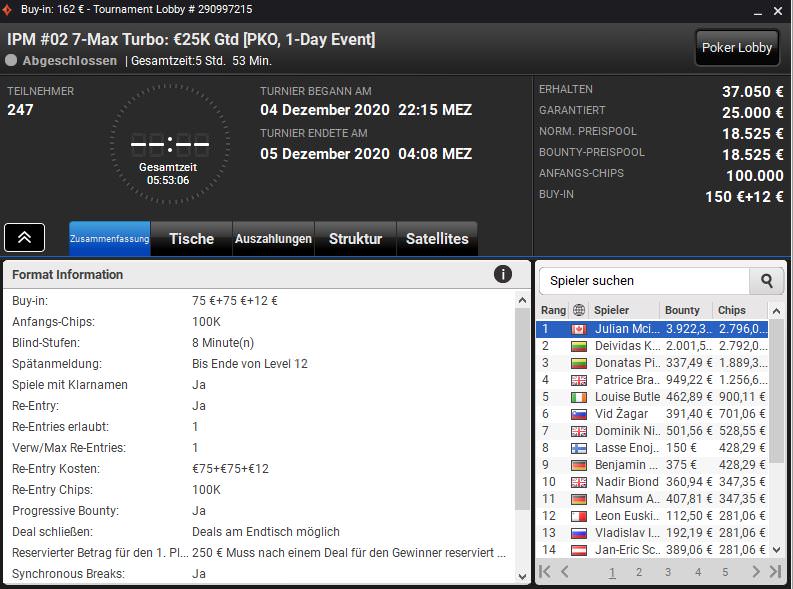Click the globe icon in the country column header
This screenshot has height=589, width=793.
tap(578, 310)
